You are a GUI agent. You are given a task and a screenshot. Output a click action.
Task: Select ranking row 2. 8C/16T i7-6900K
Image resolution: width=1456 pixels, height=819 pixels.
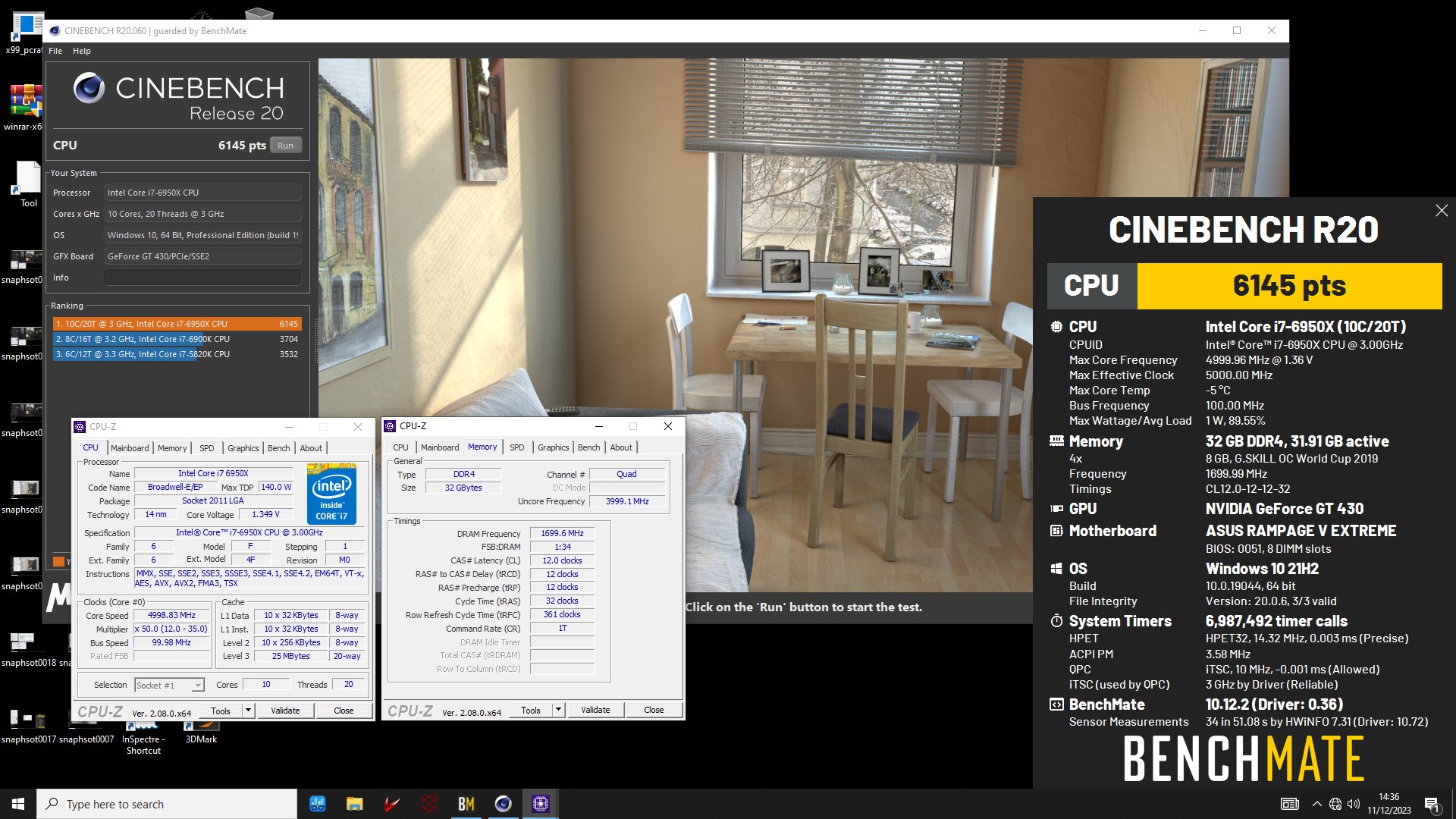pos(177,339)
